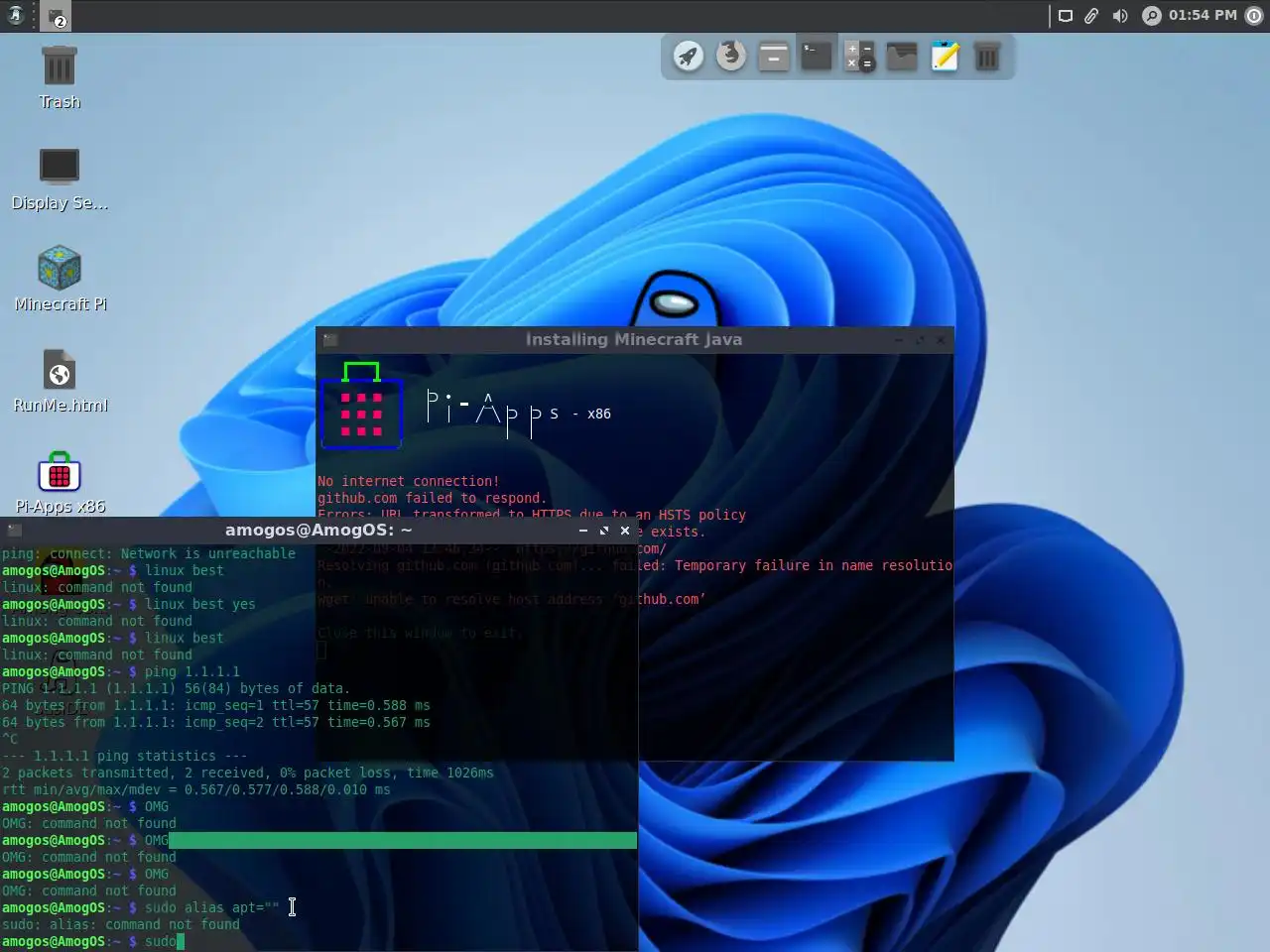This screenshot has width=1270, height=952.
Task: Click the Installing Minecraft Java title bar
Action: (x=633, y=339)
